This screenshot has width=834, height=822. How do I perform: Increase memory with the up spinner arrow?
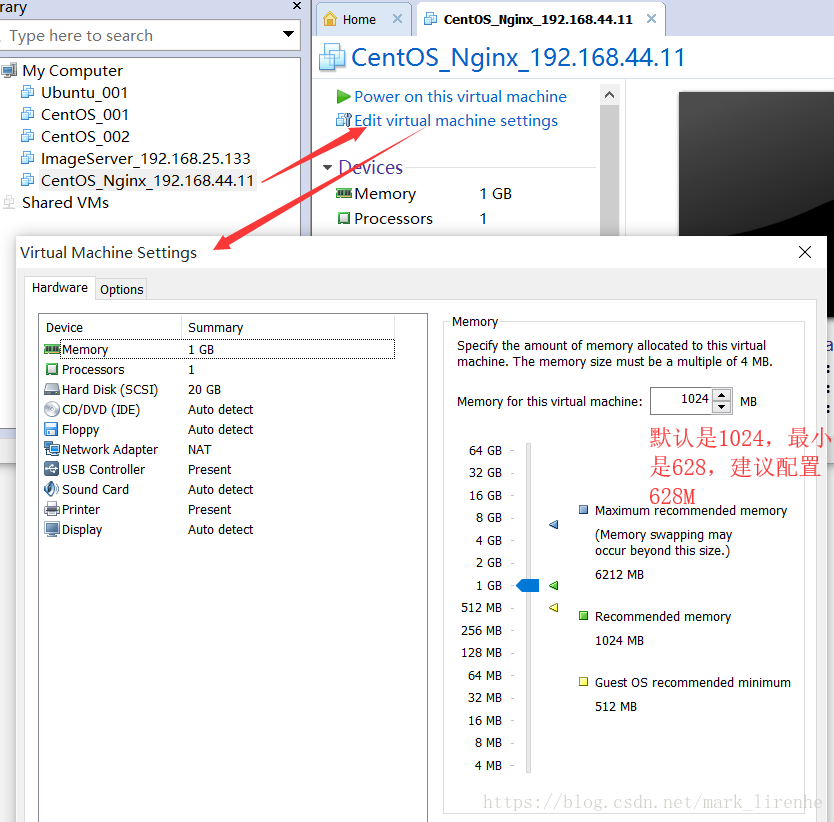point(721,395)
